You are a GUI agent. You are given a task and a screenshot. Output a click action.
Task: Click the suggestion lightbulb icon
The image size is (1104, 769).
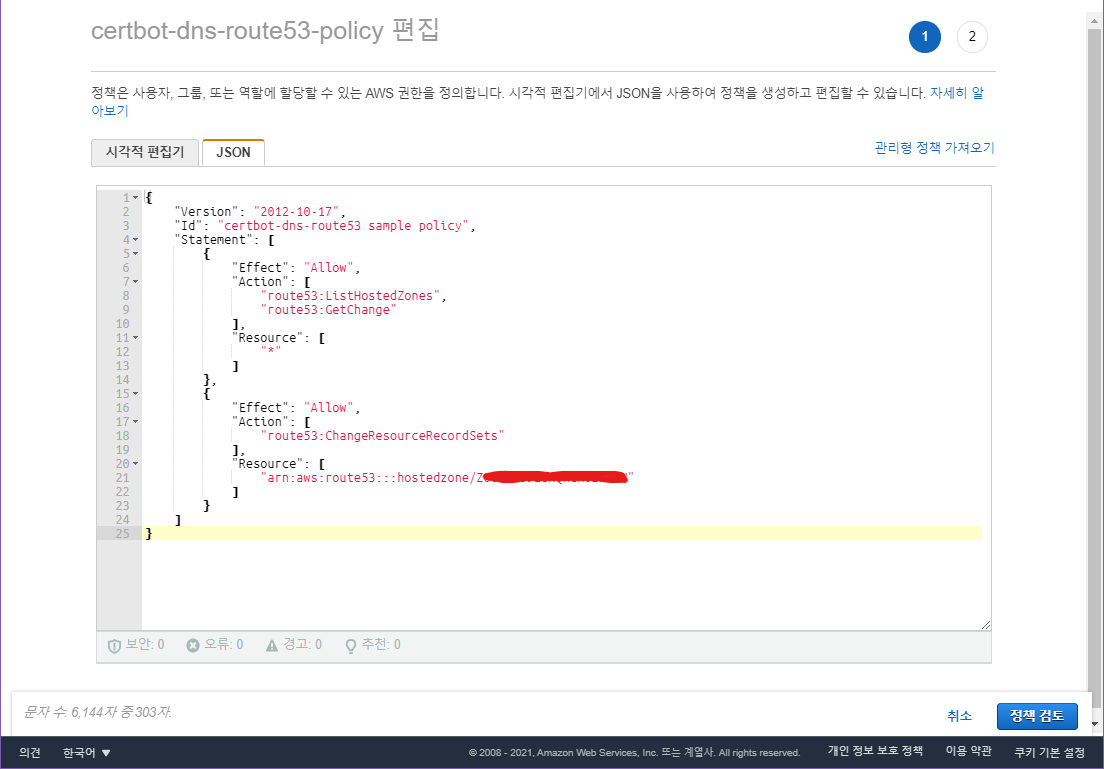(351, 645)
